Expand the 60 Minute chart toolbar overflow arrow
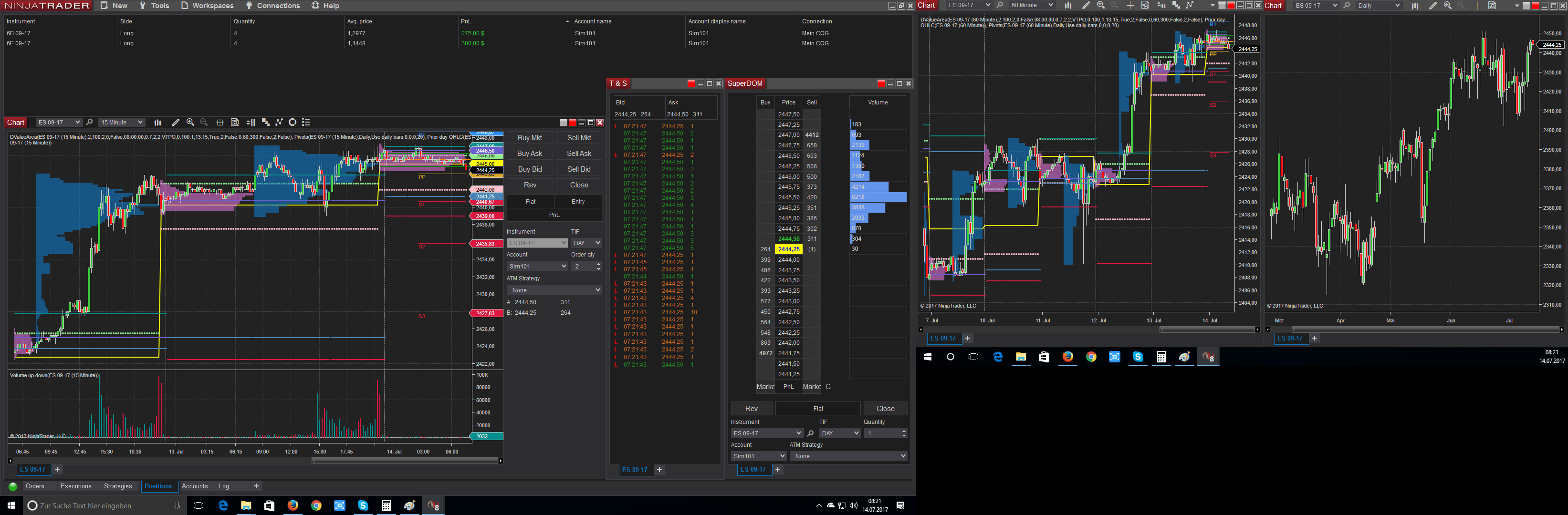The height and width of the screenshot is (515, 1568). 1213,5
